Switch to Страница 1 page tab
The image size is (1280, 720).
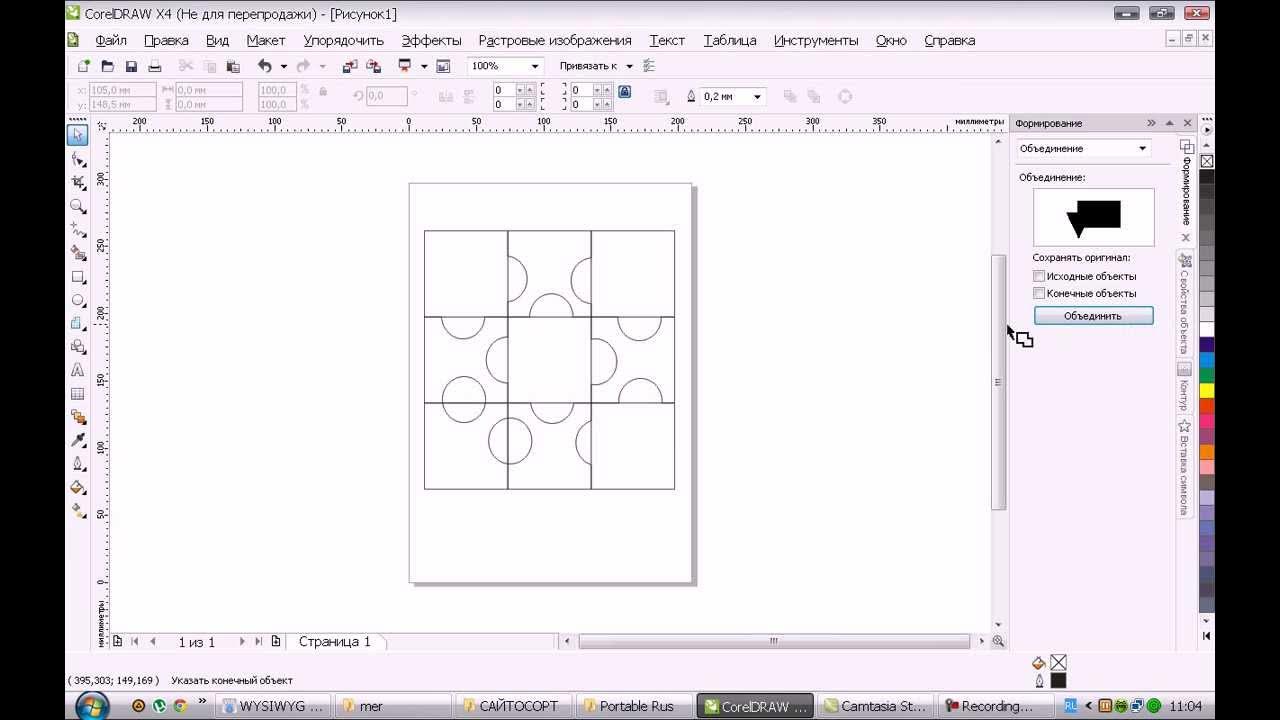(x=335, y=642)
